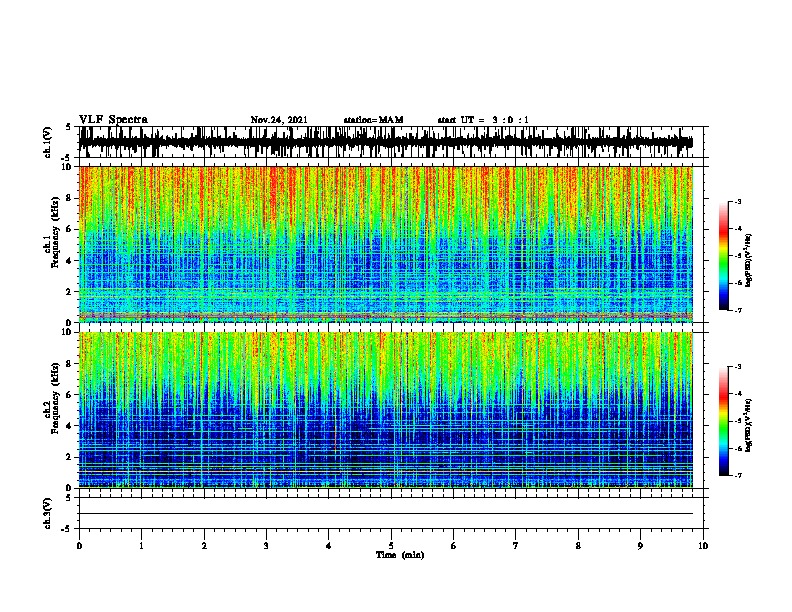The width and height of the screenshot is (792, 612).
Task: Click the "2" kHz tick on ch.2 spectrogram
Action: (x=70, y=457)
